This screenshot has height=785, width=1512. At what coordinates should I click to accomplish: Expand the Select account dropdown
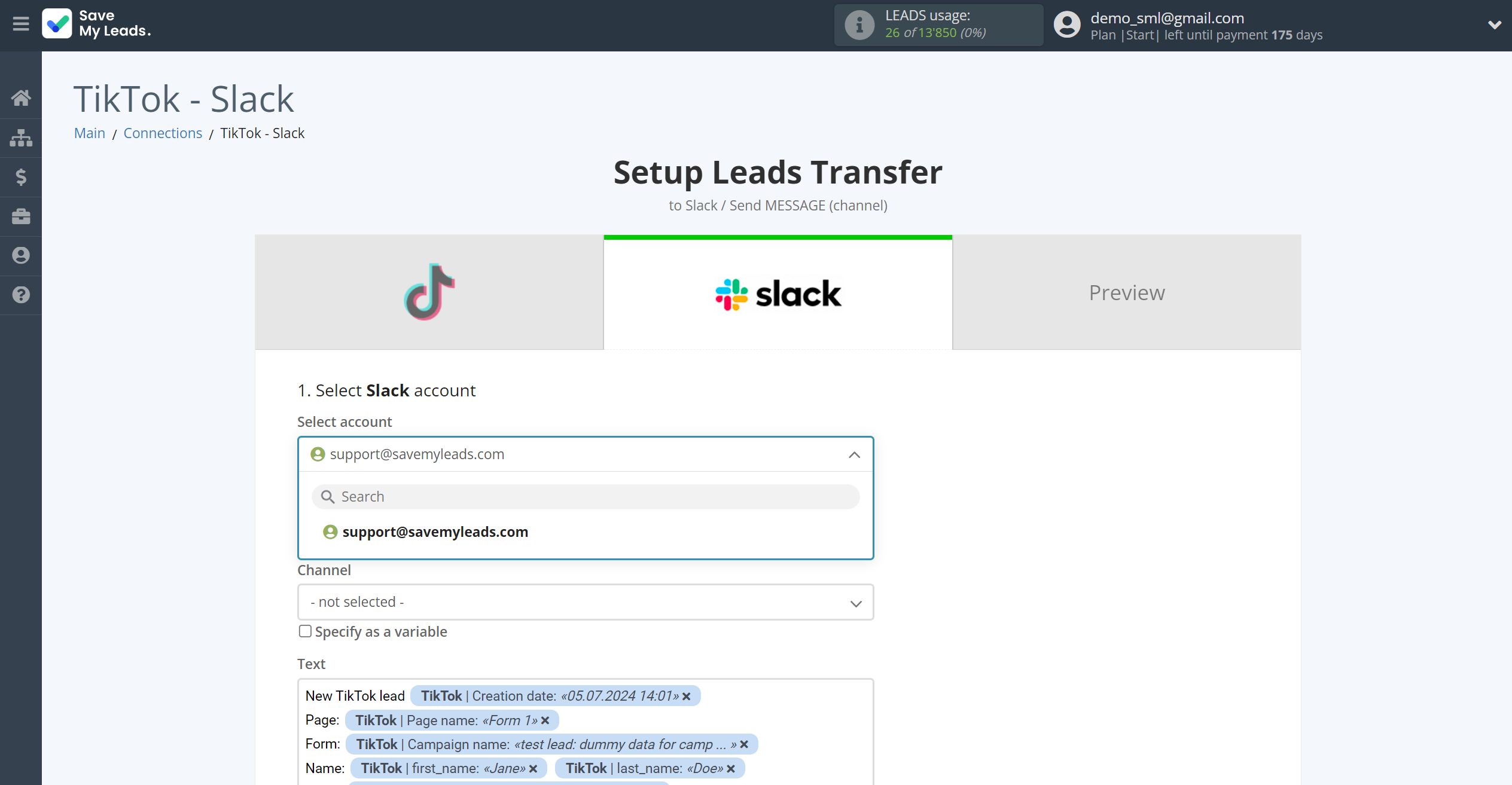855,454
